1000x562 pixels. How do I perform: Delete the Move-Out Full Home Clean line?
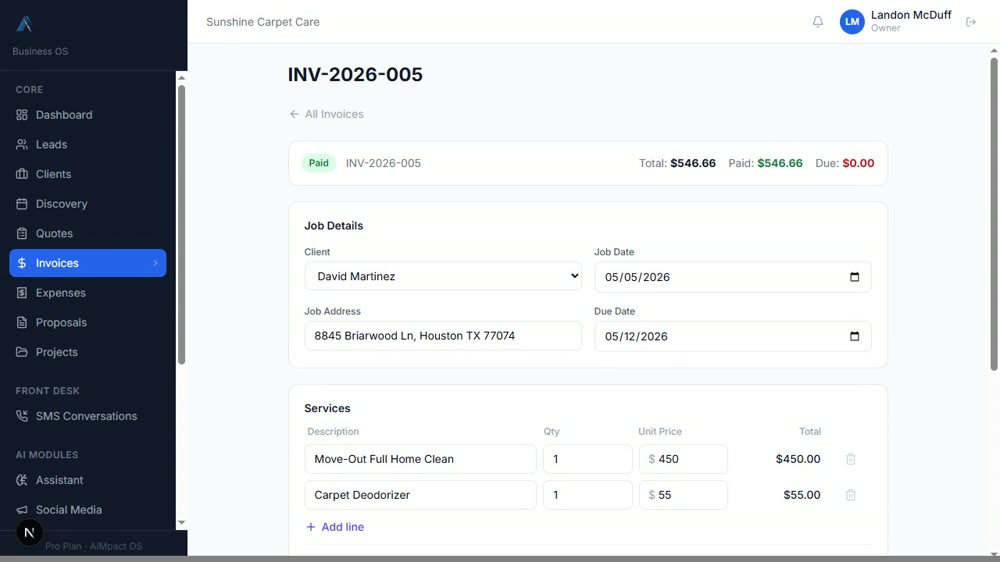[x=850, y=459]
